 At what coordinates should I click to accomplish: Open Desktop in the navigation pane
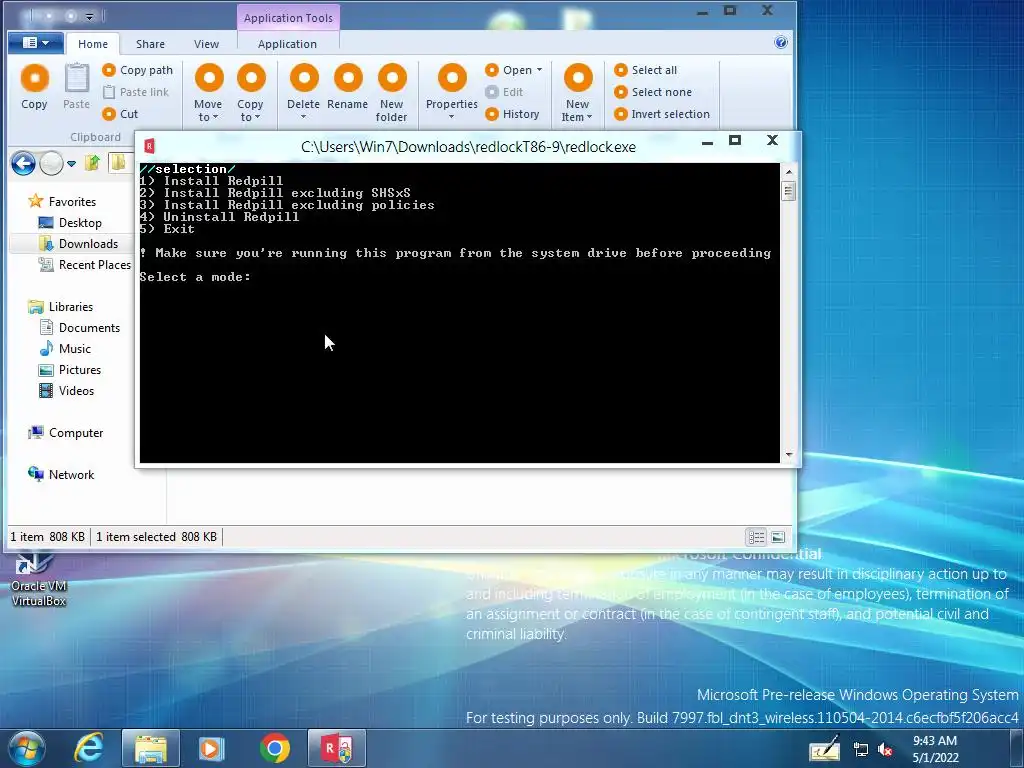[x=71, y=223]
